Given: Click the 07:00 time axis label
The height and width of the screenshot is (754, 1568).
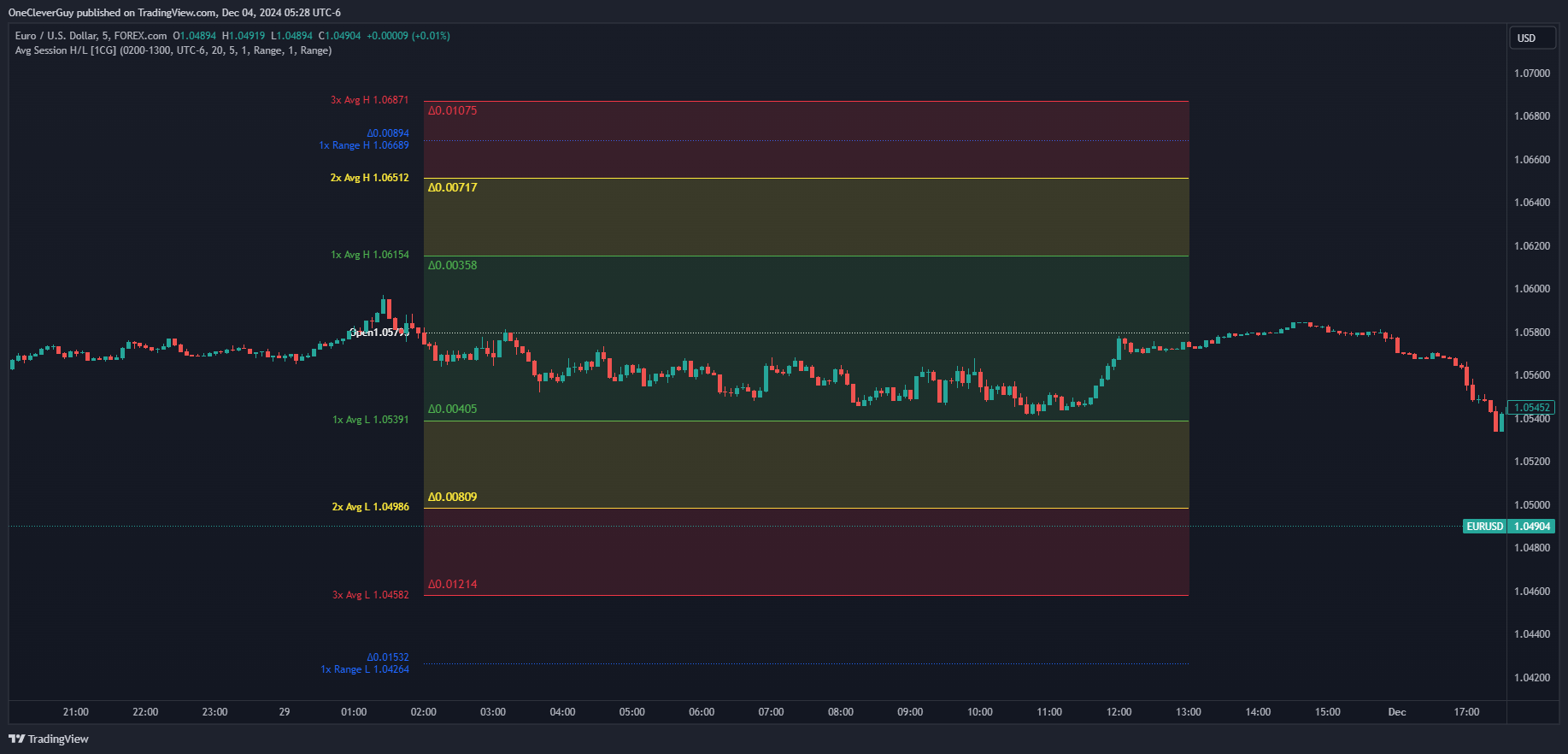Looking at the screenshot, I should coord(772,712).
